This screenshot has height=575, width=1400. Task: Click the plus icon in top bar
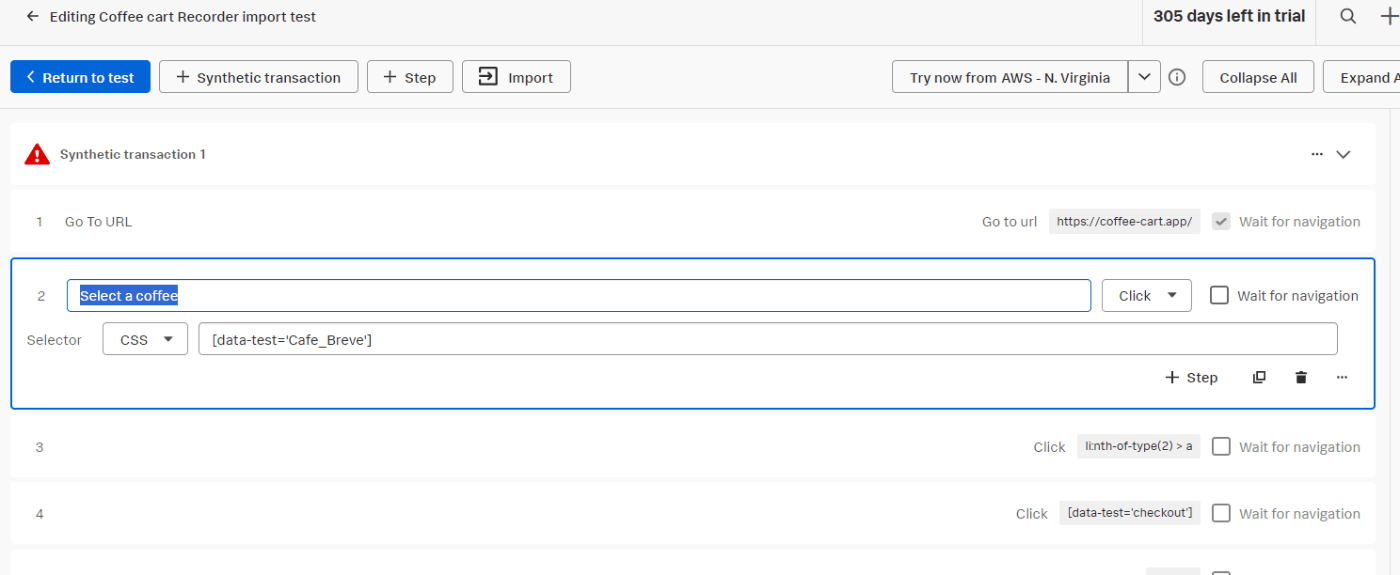1389,16
